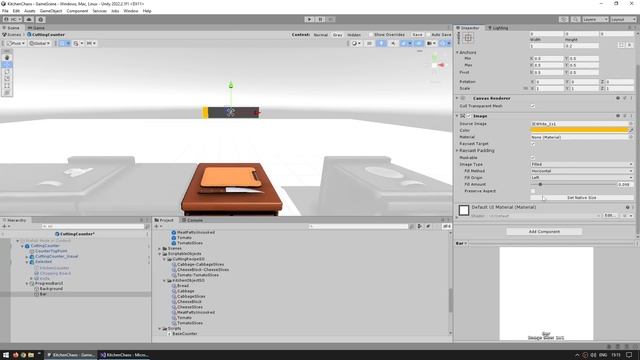Open the Component menu
This screenshot has height=360, width=640.
(x=77, y=11)
